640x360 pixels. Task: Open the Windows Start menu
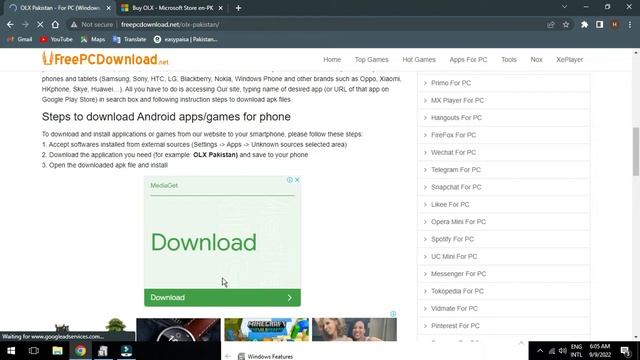point(11,351)
